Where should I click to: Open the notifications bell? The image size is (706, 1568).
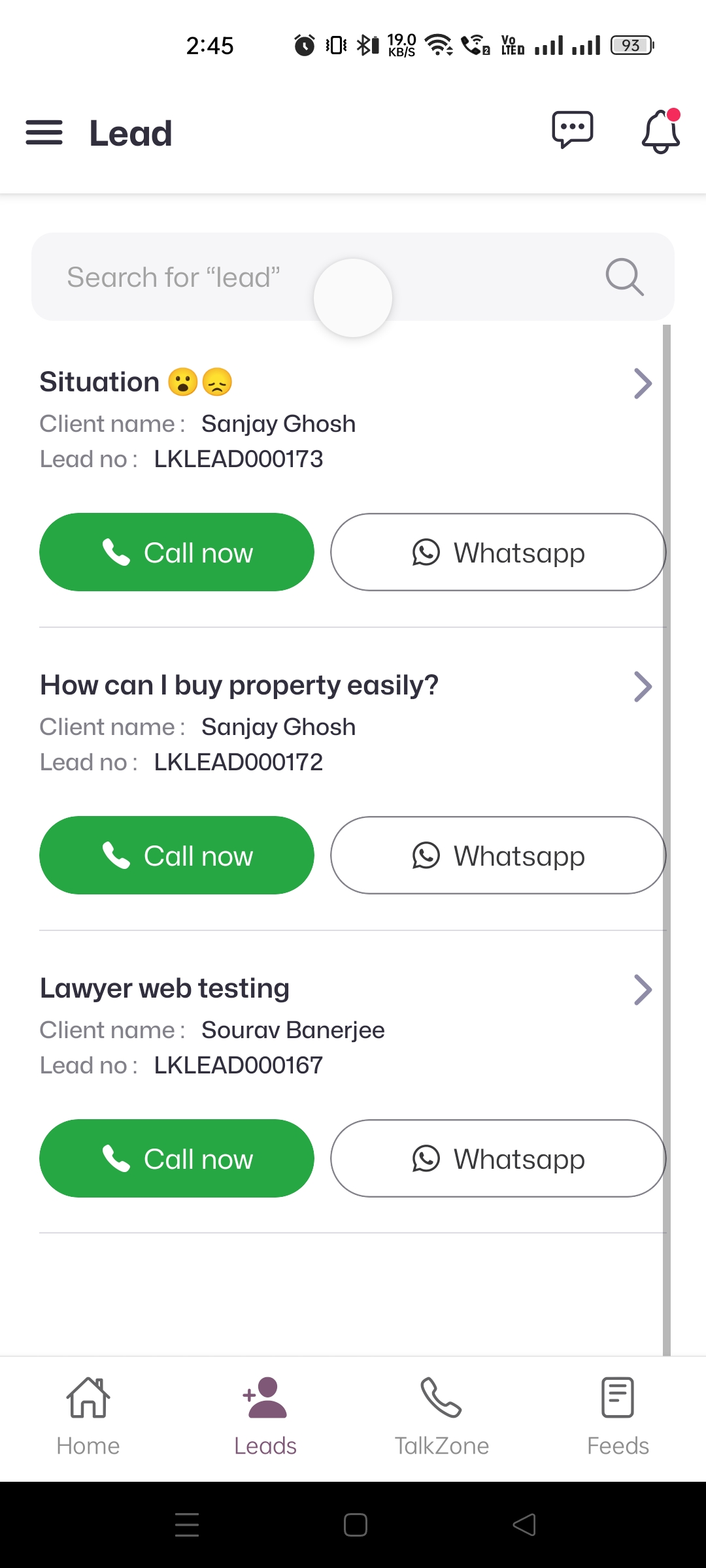tap(660, 132)
